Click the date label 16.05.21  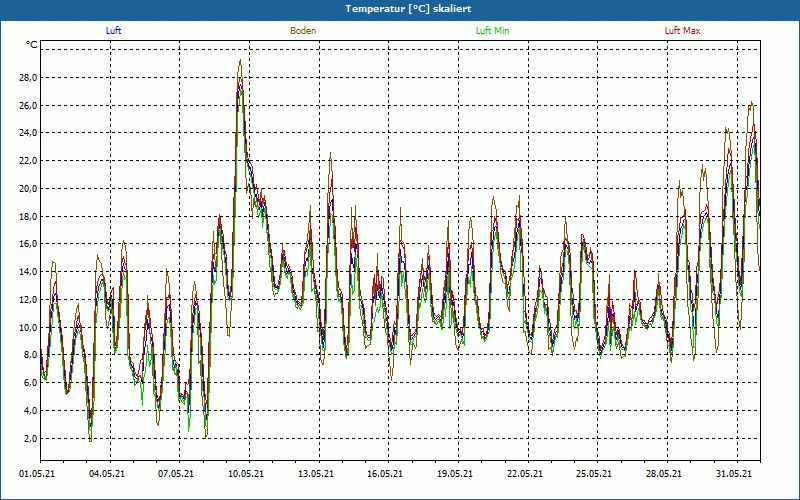click(385, 474)
